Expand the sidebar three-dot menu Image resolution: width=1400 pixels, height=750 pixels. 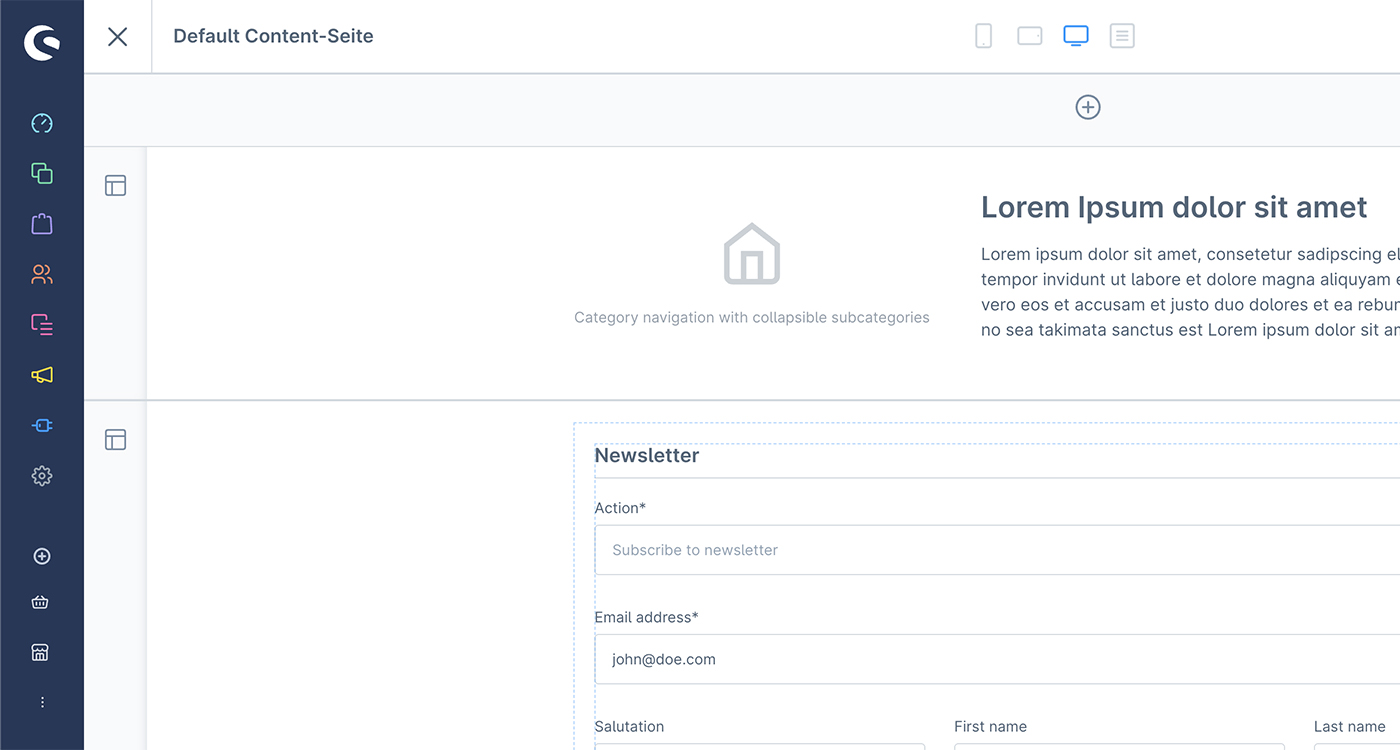(42, 703)
